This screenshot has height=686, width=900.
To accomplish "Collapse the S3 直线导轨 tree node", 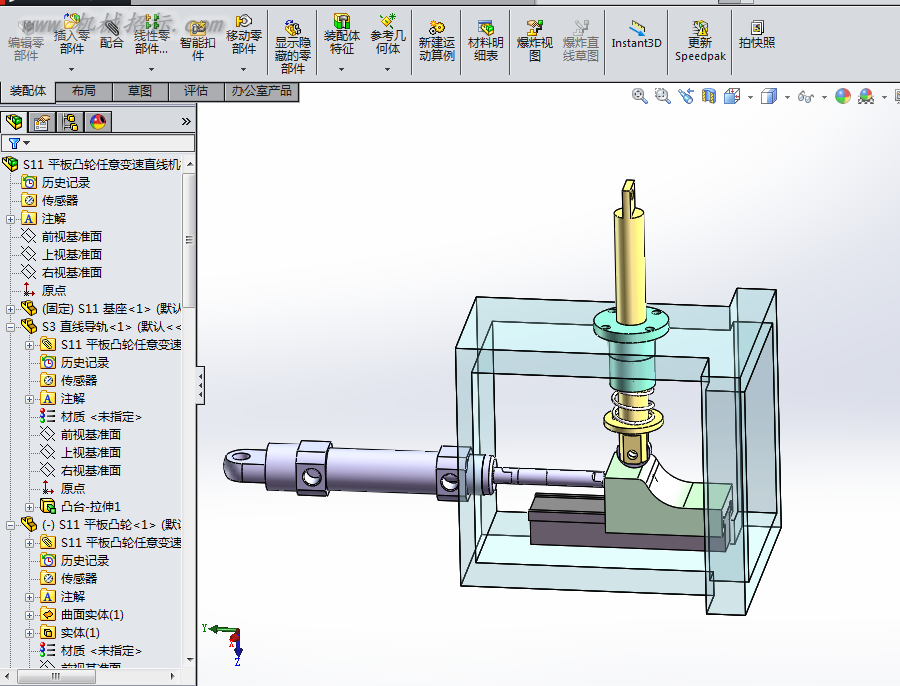I will 10,327.
